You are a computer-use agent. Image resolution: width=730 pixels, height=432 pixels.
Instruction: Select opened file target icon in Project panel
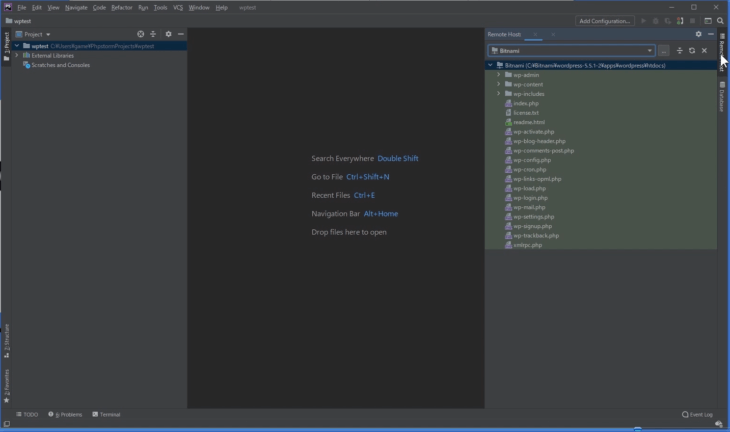click(x=141, y=34)
